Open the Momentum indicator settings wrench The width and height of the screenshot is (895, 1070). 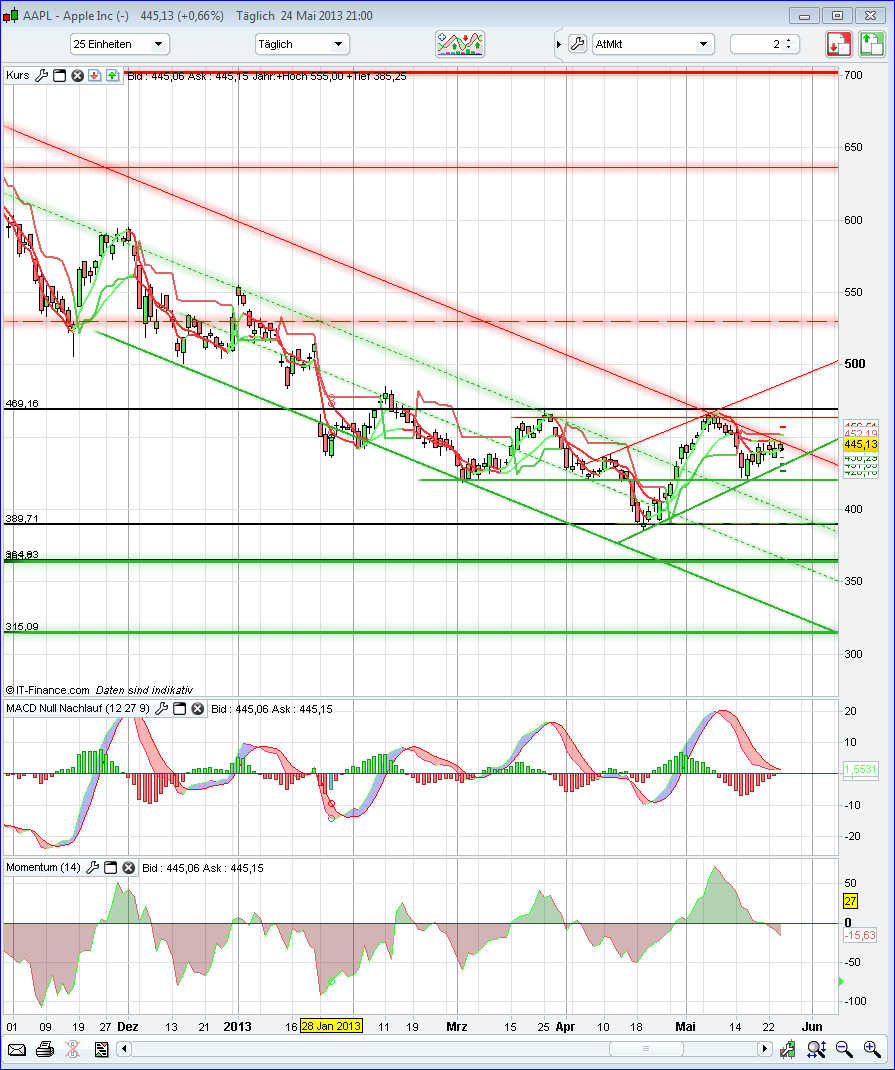93,868
